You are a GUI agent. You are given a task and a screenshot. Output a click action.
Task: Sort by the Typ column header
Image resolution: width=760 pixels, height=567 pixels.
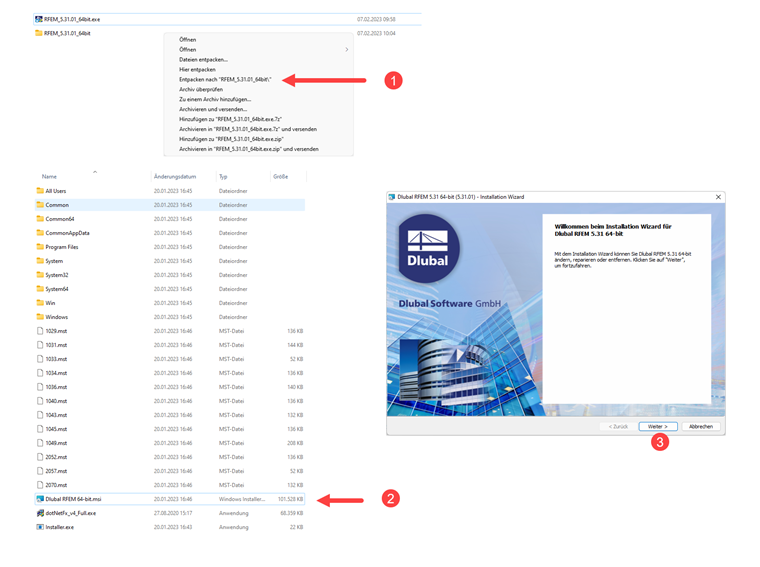(x=223, y=177)
